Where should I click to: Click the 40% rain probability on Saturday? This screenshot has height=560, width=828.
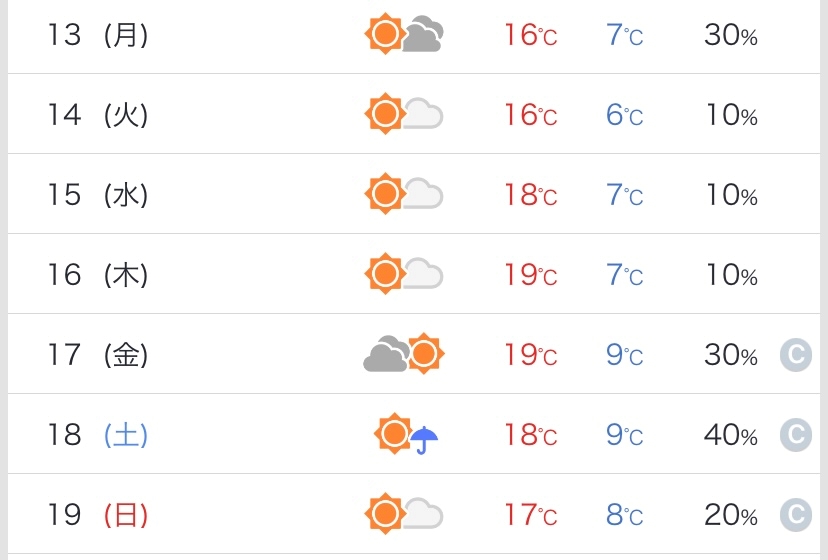731,435
